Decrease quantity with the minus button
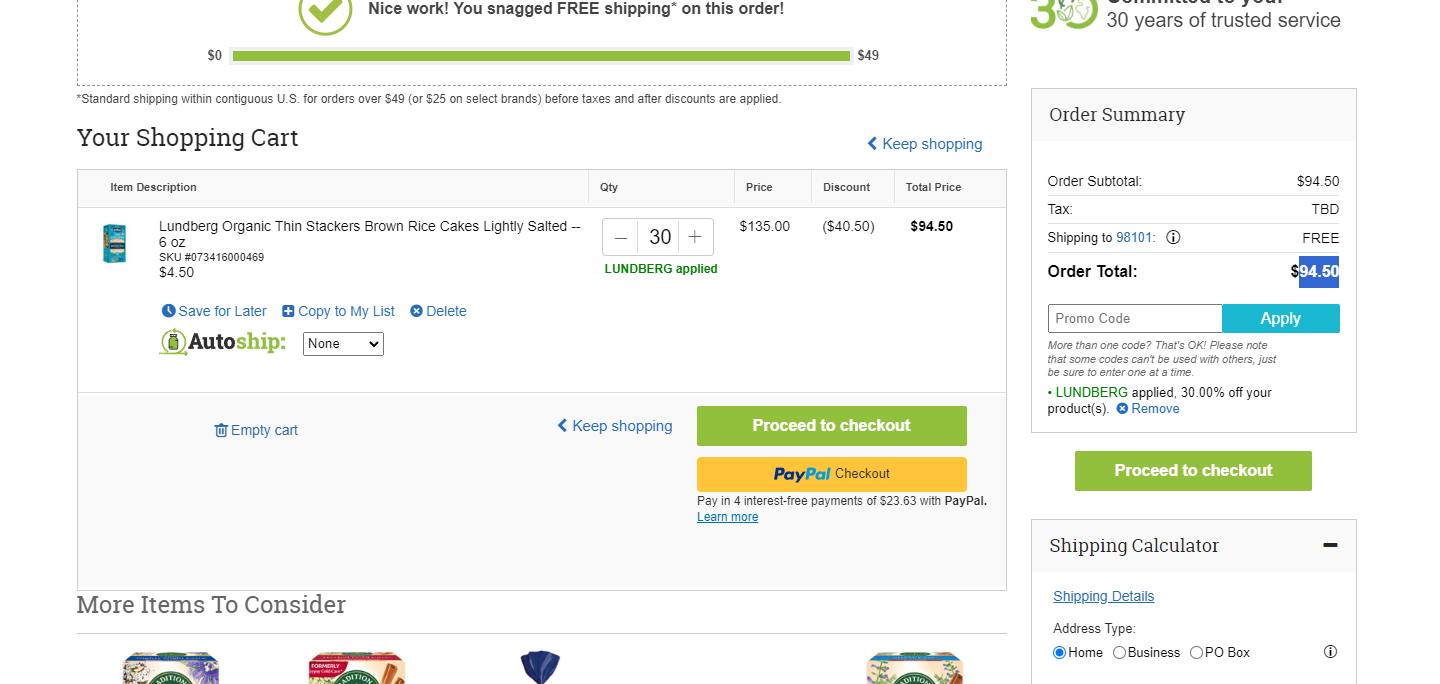This screenshot has width=1440, height=684. click(x=621, y=237)
